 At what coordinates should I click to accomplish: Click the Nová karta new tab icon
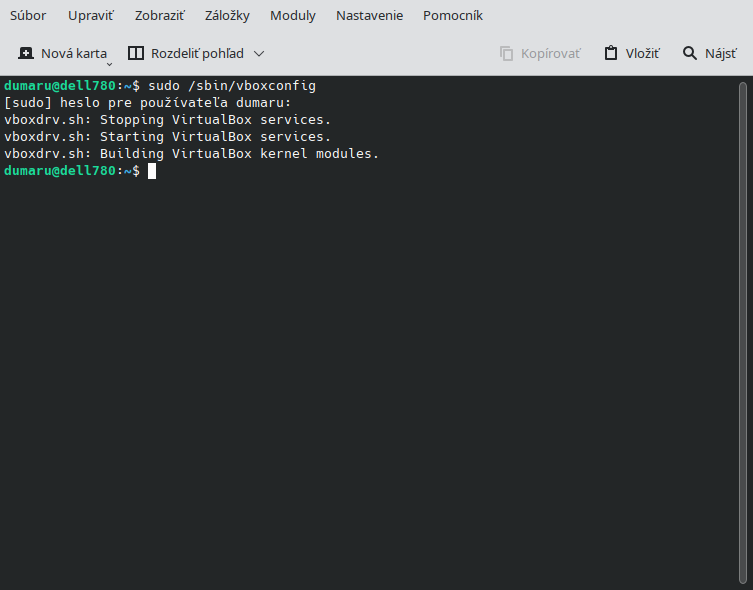pos(26,53)
